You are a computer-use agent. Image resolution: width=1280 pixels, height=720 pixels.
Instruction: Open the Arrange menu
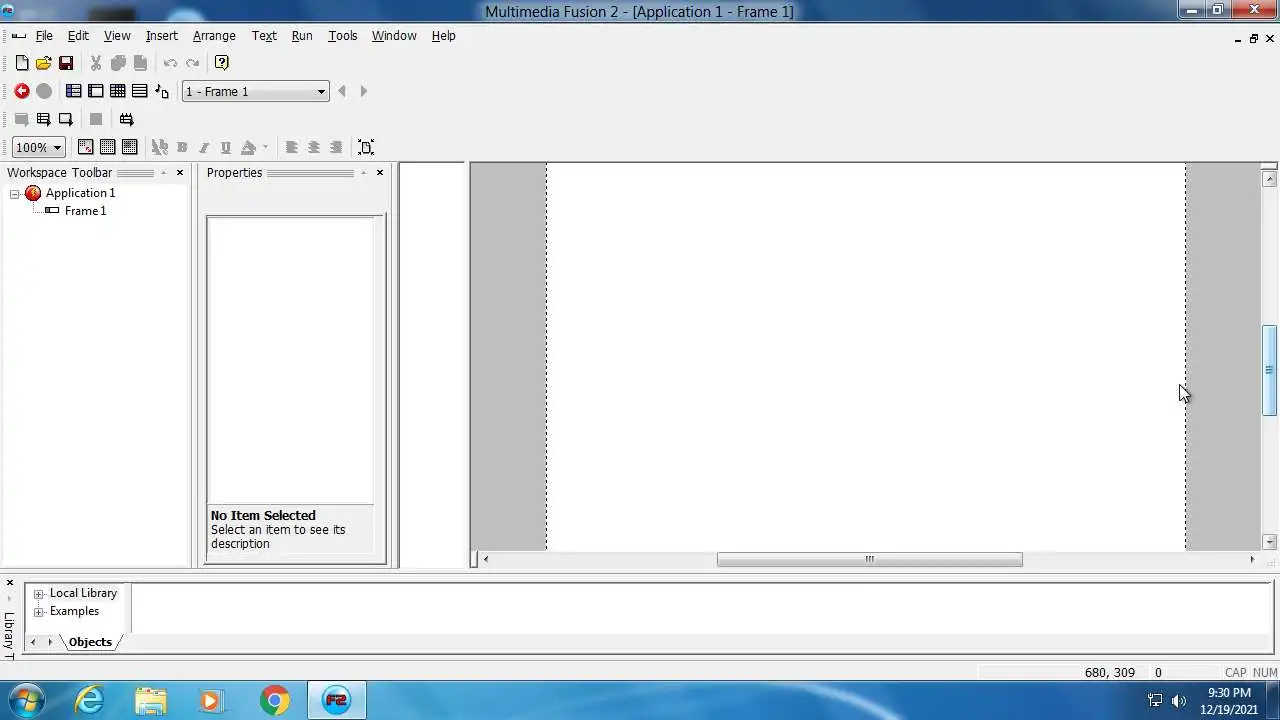(x=214, y=35)
